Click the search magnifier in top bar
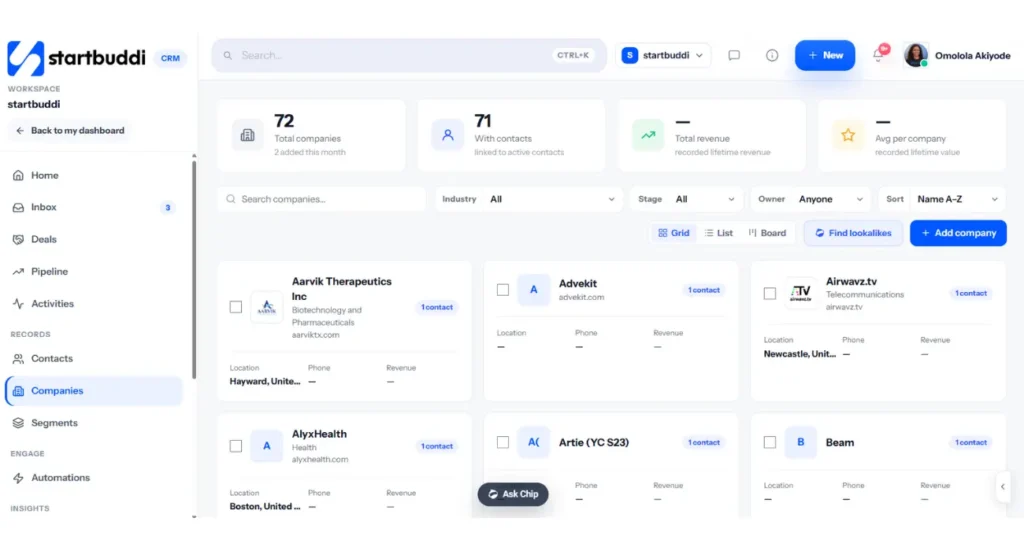 (228, 55)
